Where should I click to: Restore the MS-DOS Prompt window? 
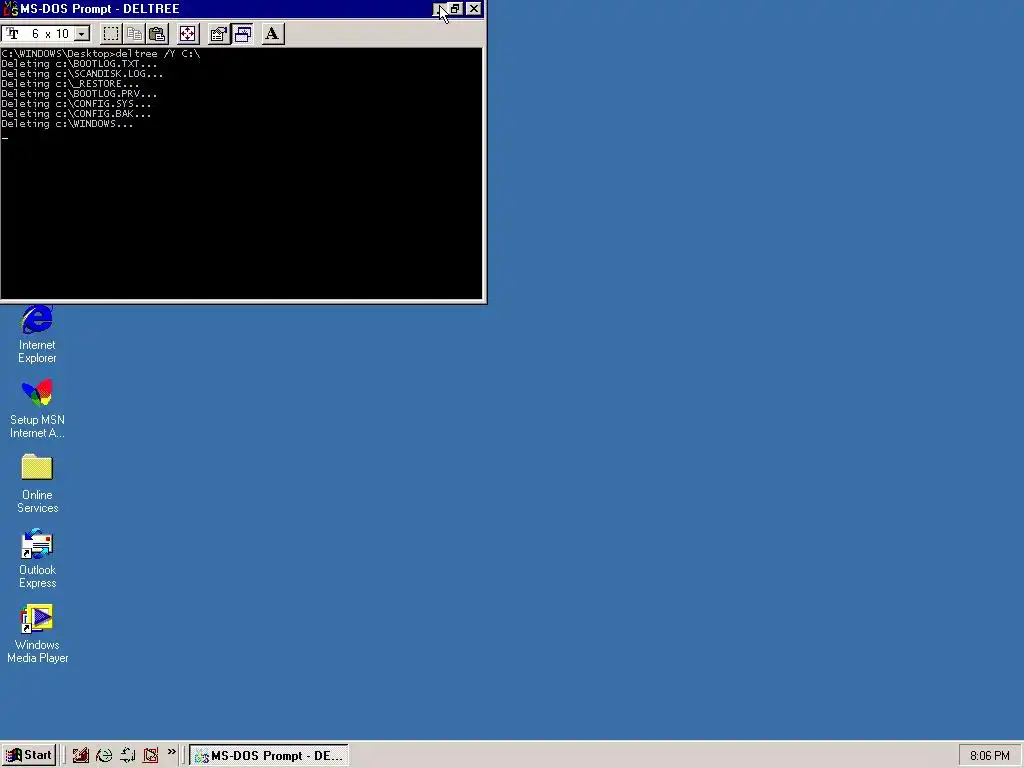click(x=456, y=8)
